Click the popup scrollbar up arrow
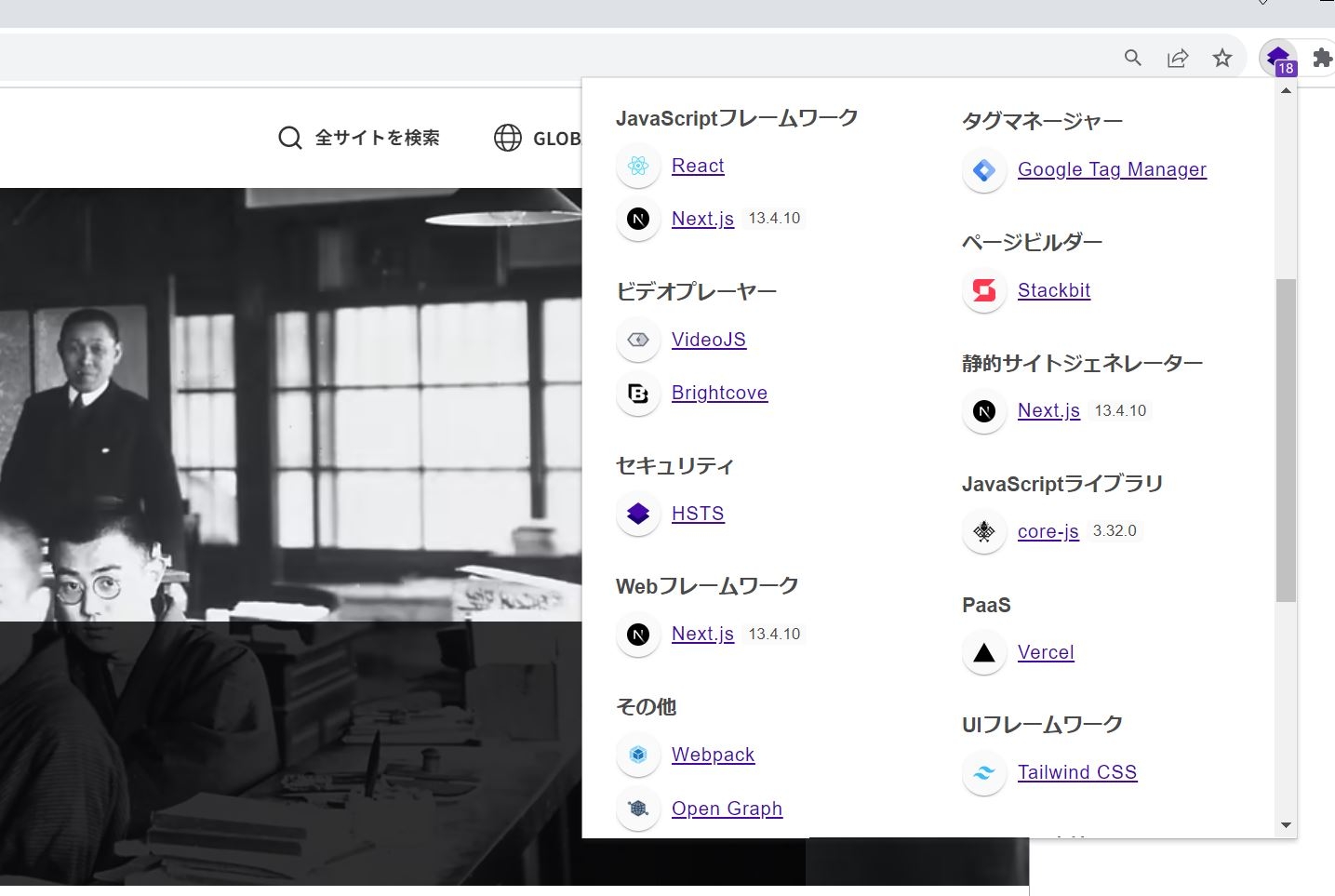 1286,91
